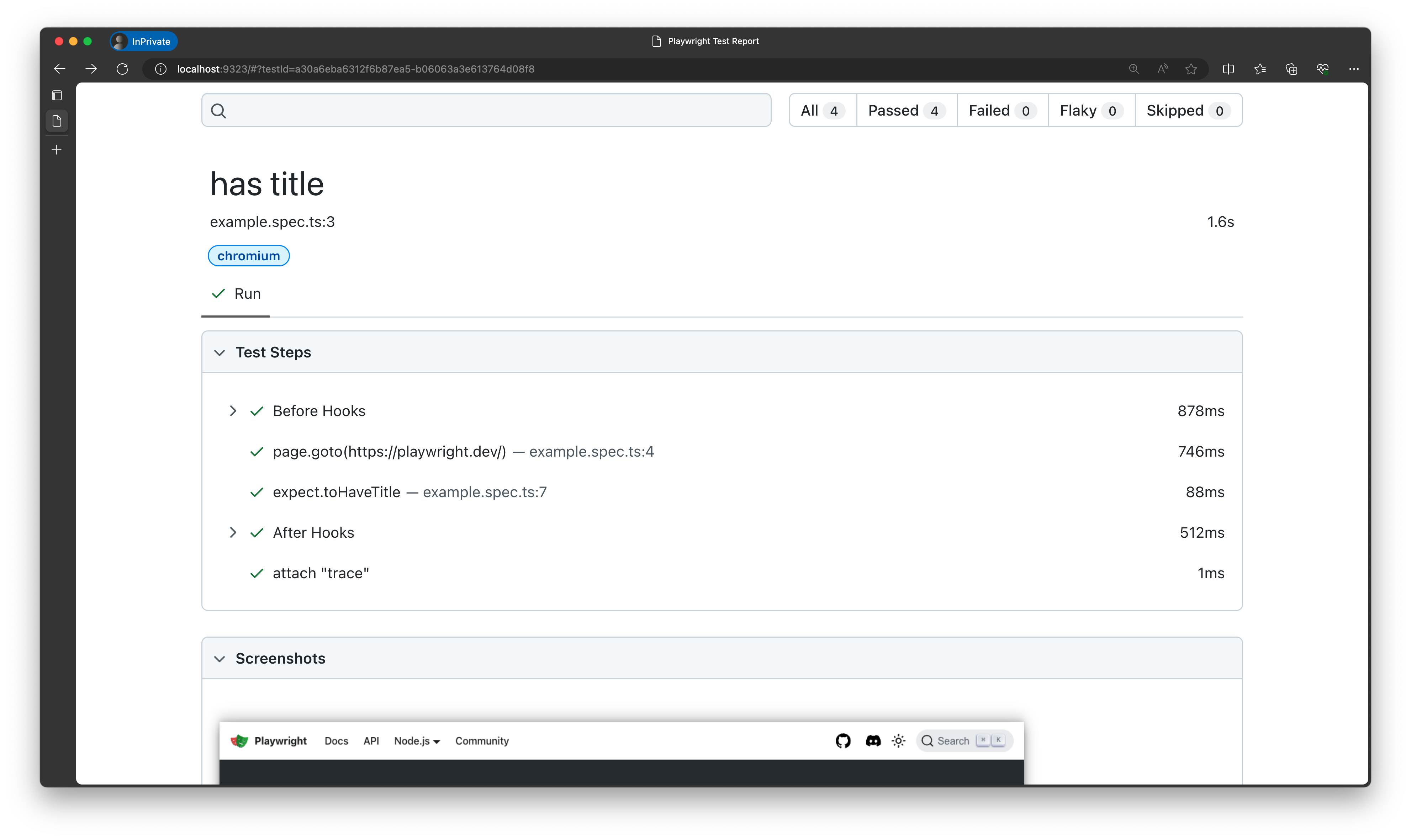
Task: Open the browser Settings and more ellipsis menu
Action: [1354, 69]
